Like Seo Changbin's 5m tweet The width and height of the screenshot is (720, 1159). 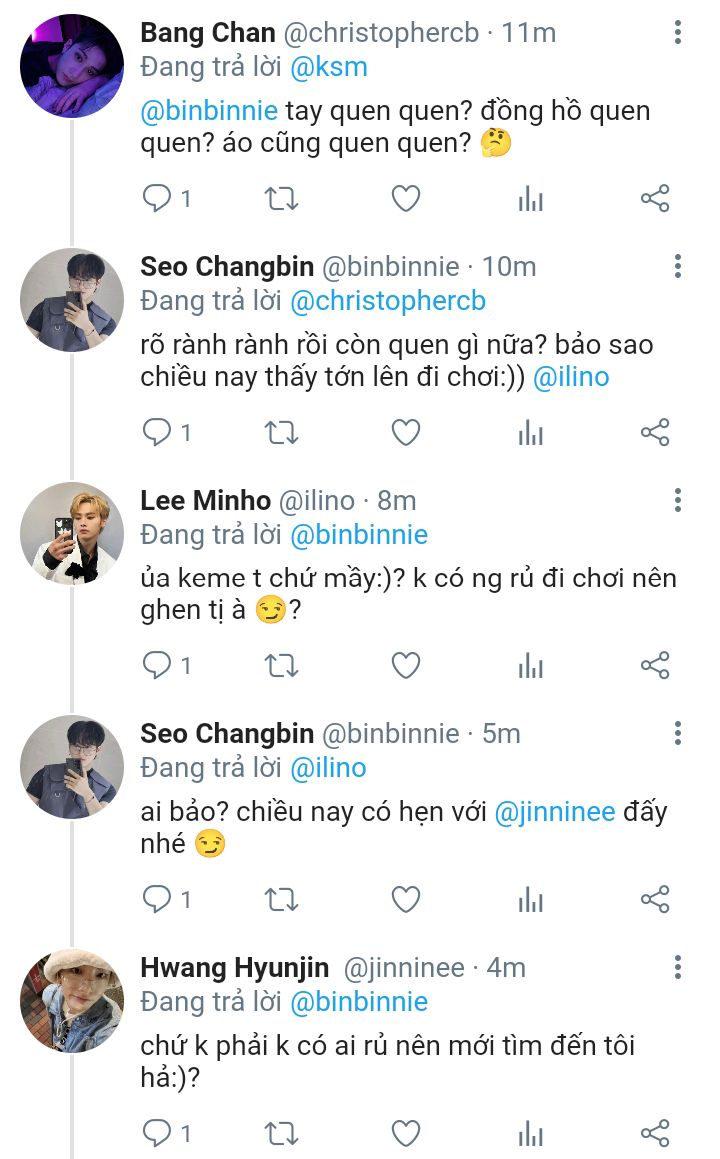(x=405, y=900)
